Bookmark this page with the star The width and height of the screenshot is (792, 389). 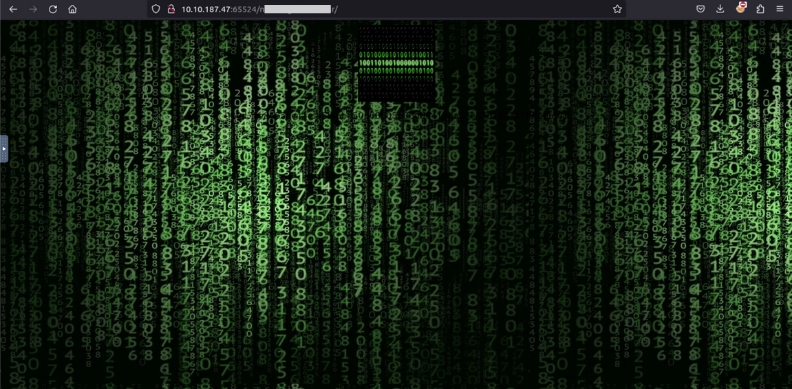point(617,9)
